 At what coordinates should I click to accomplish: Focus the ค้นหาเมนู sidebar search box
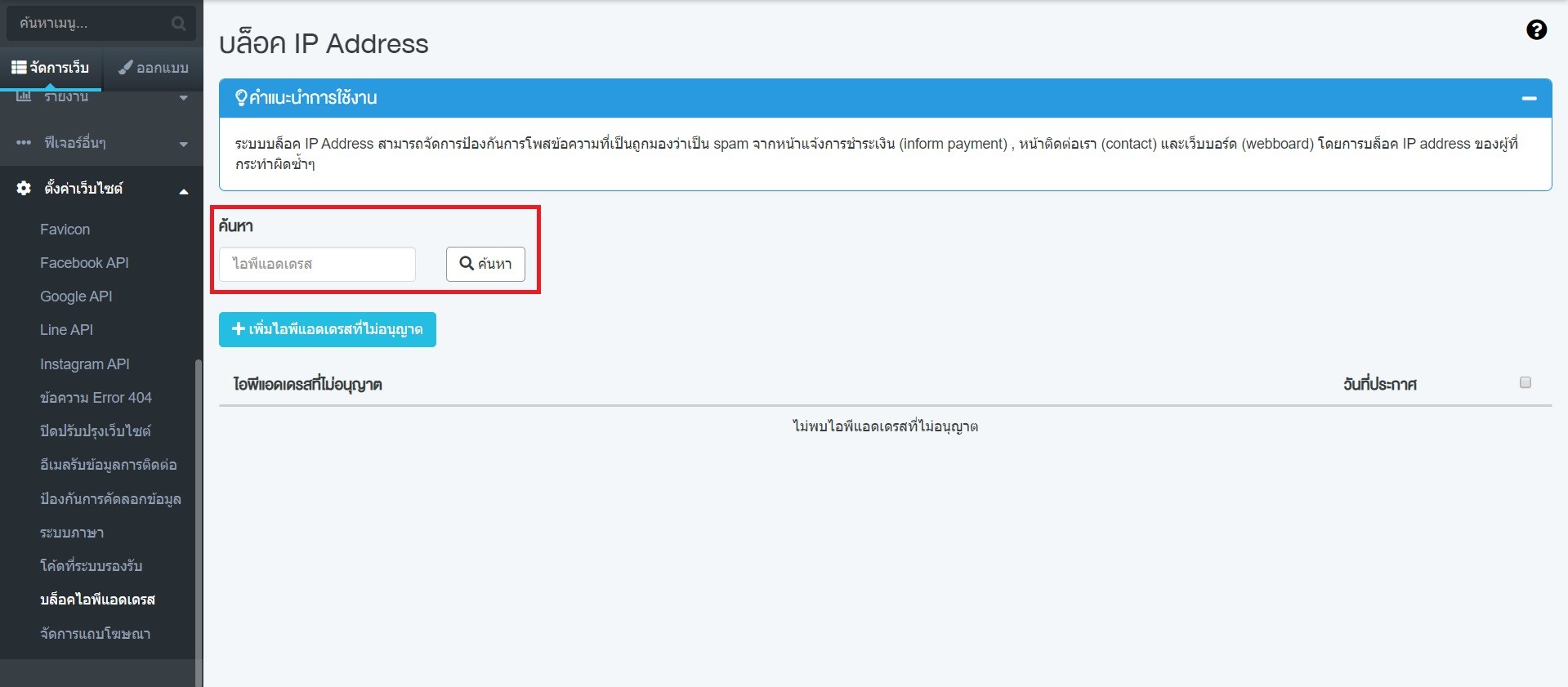pyautogui.click(x=90, y=24)
